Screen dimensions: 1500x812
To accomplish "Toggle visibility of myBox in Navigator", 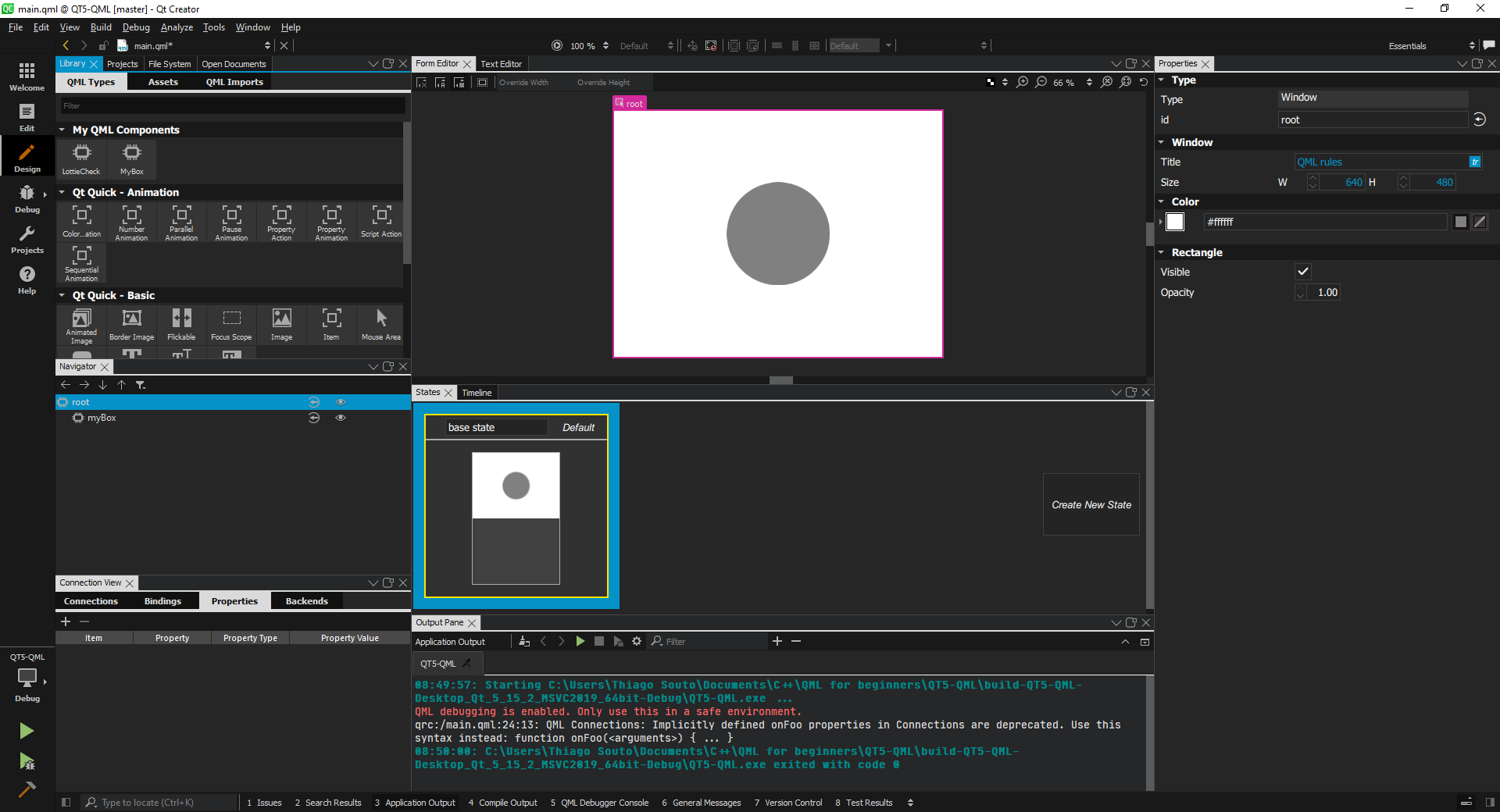I will 341,418.
